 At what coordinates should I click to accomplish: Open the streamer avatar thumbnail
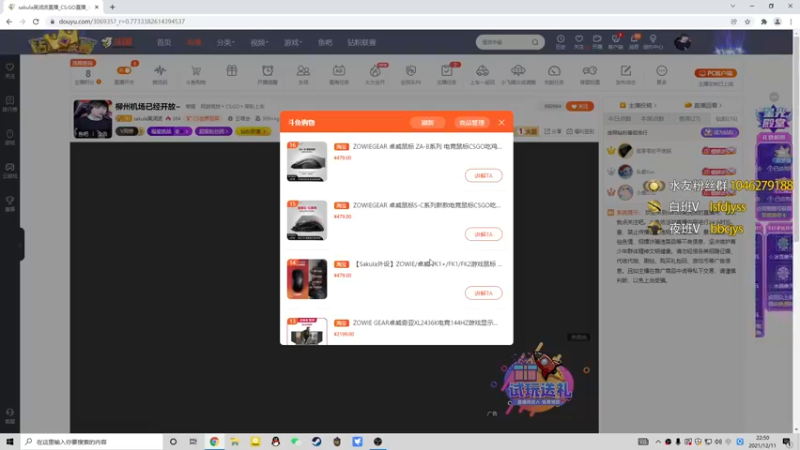tap(92, 119)
